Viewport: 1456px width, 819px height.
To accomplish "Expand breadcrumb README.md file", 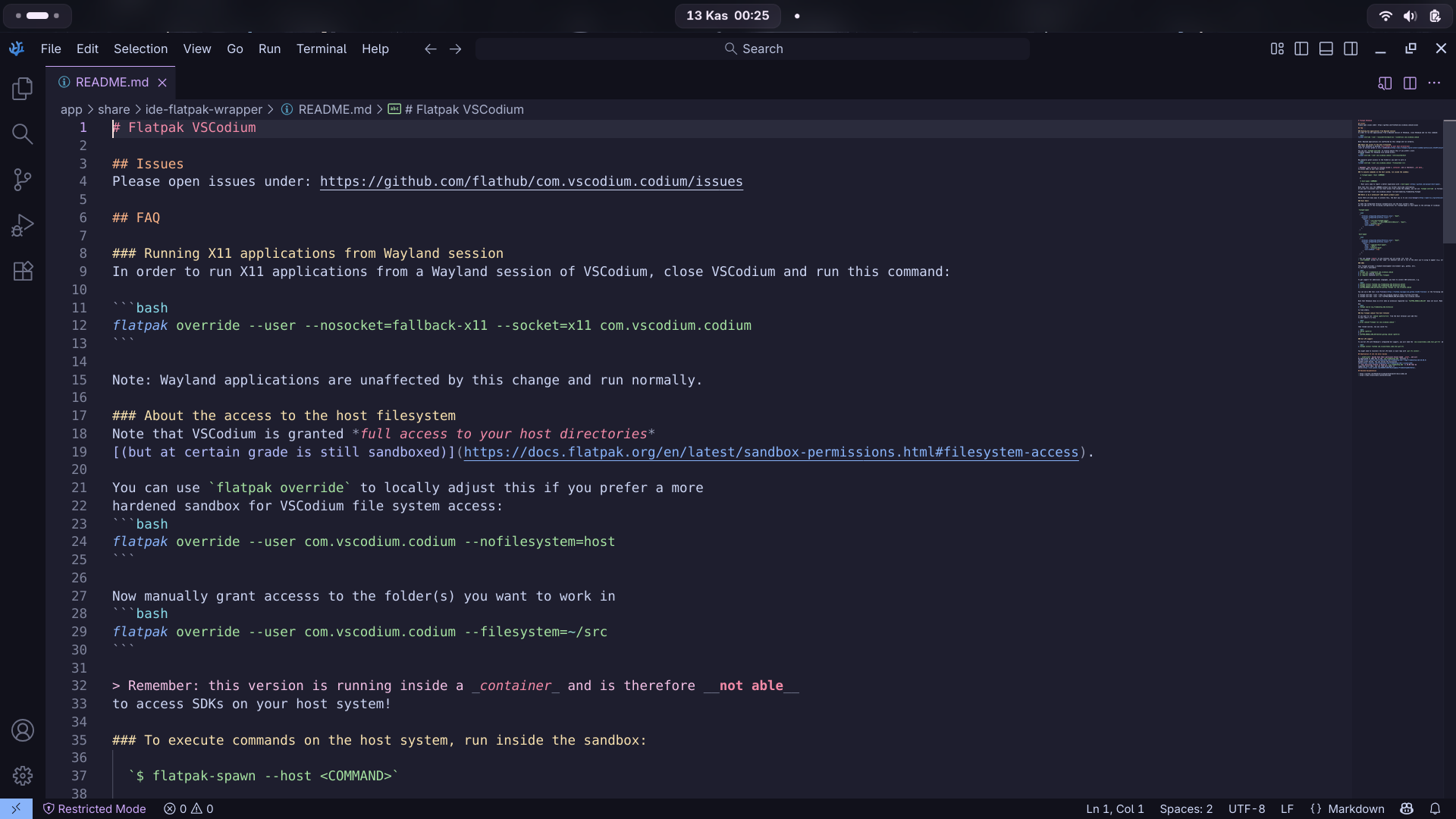I will pyautogui.click(x=327, y=109).
